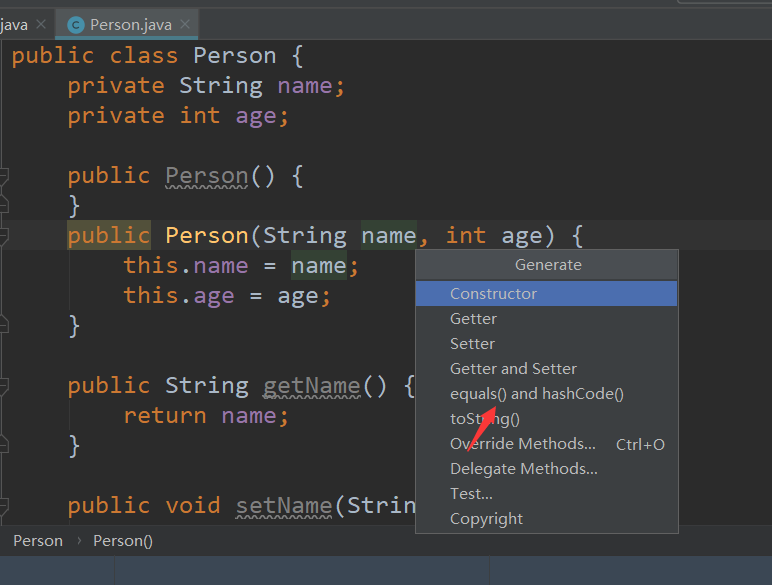Select Delegate Methods... option
This screenshot has width=772, height=585.
[x=523, y=468]
